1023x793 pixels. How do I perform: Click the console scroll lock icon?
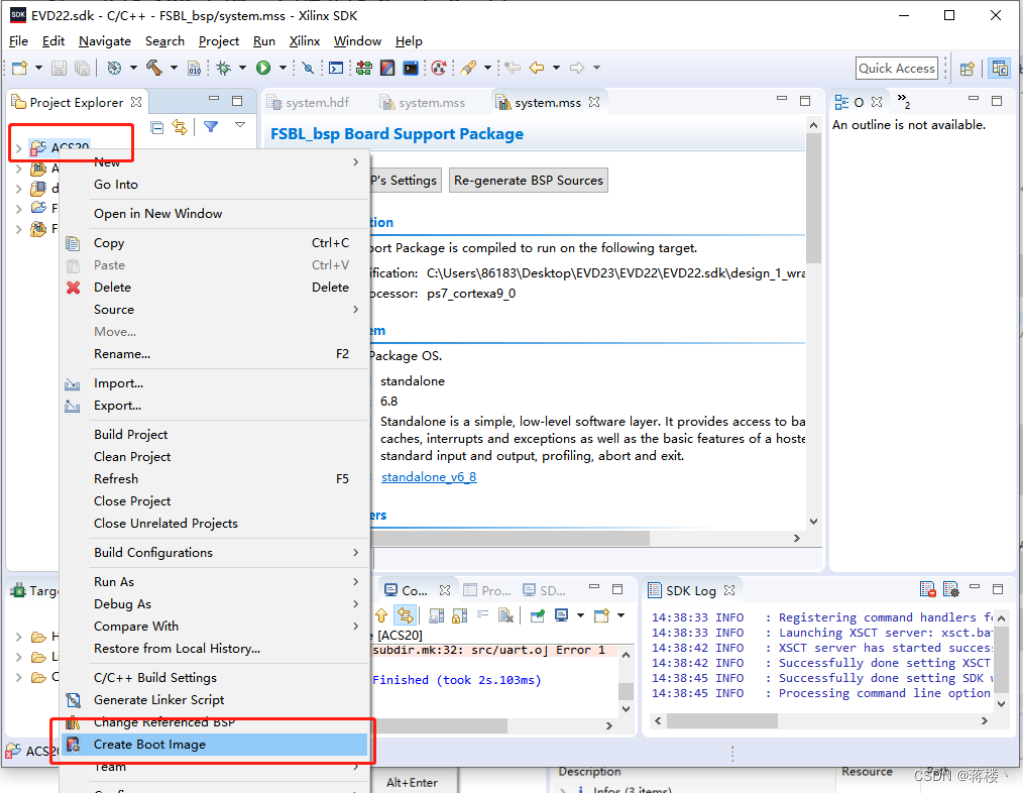coord(460,615)
